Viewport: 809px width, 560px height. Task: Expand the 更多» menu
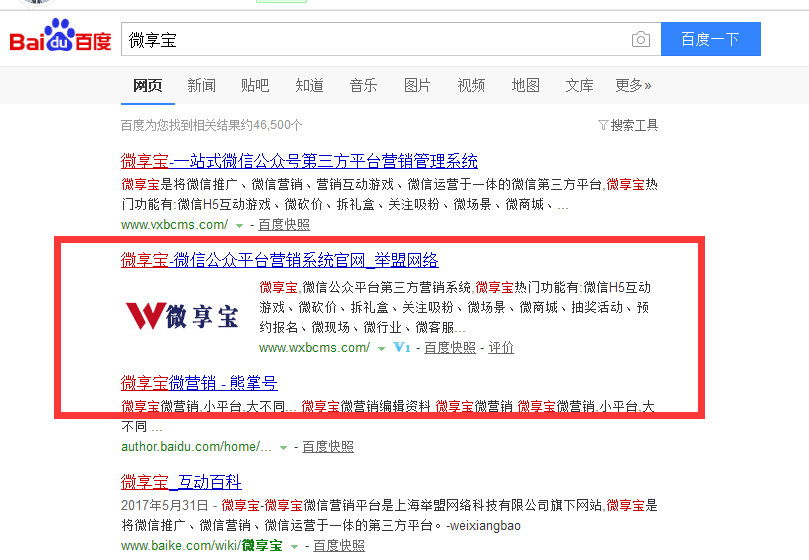pos(633,85)
